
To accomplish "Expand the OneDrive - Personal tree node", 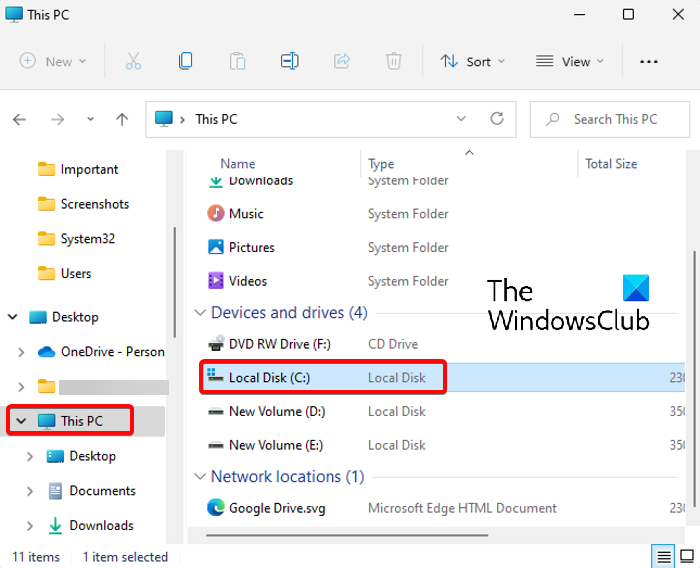I will pos(21,352).
